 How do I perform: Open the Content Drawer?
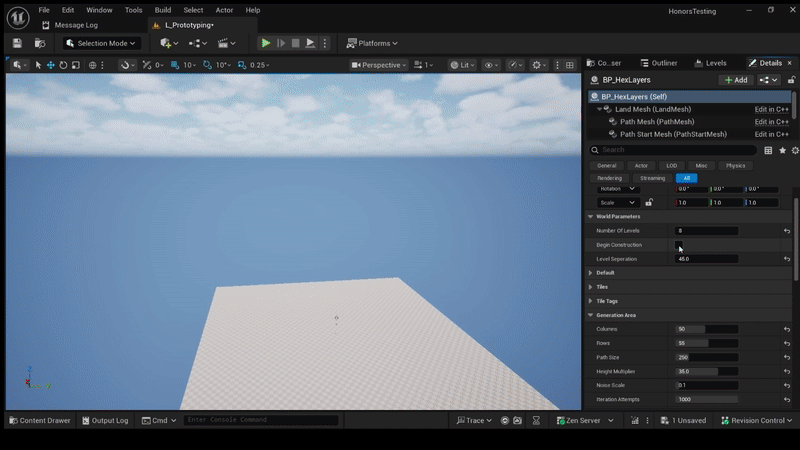pyautogui.click(x=39, y=420)
